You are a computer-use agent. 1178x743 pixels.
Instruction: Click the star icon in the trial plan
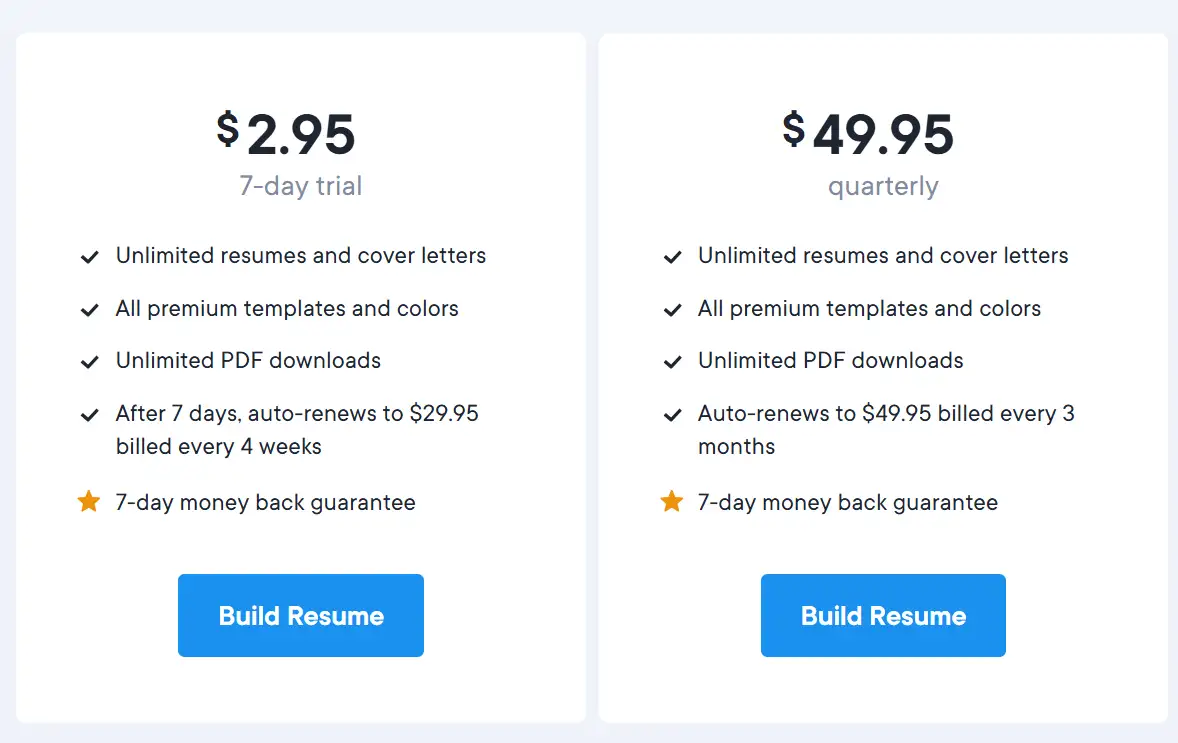pyautogui.click(x=89, y=502)
